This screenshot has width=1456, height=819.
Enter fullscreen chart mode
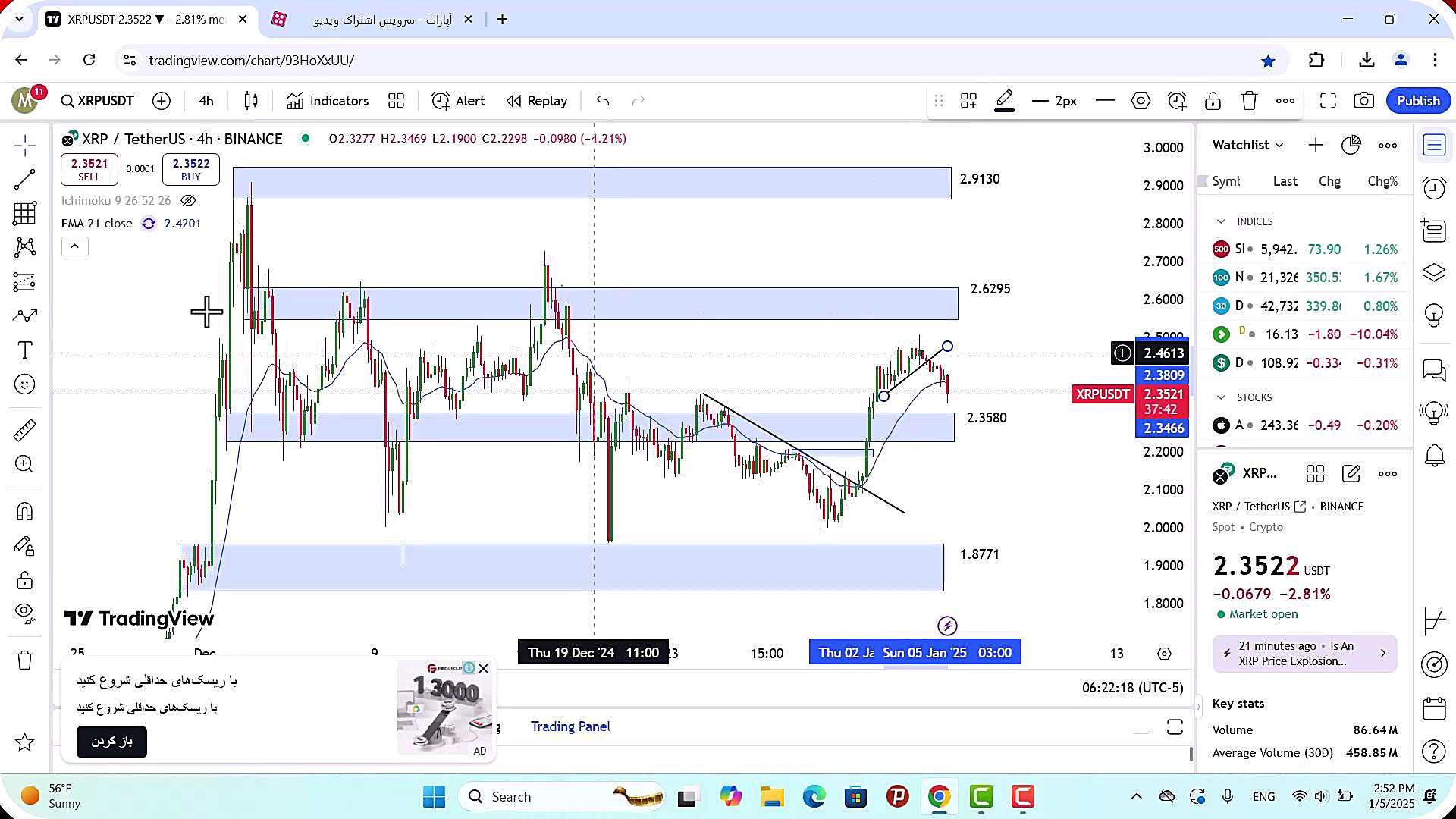tap(1328, 101)
